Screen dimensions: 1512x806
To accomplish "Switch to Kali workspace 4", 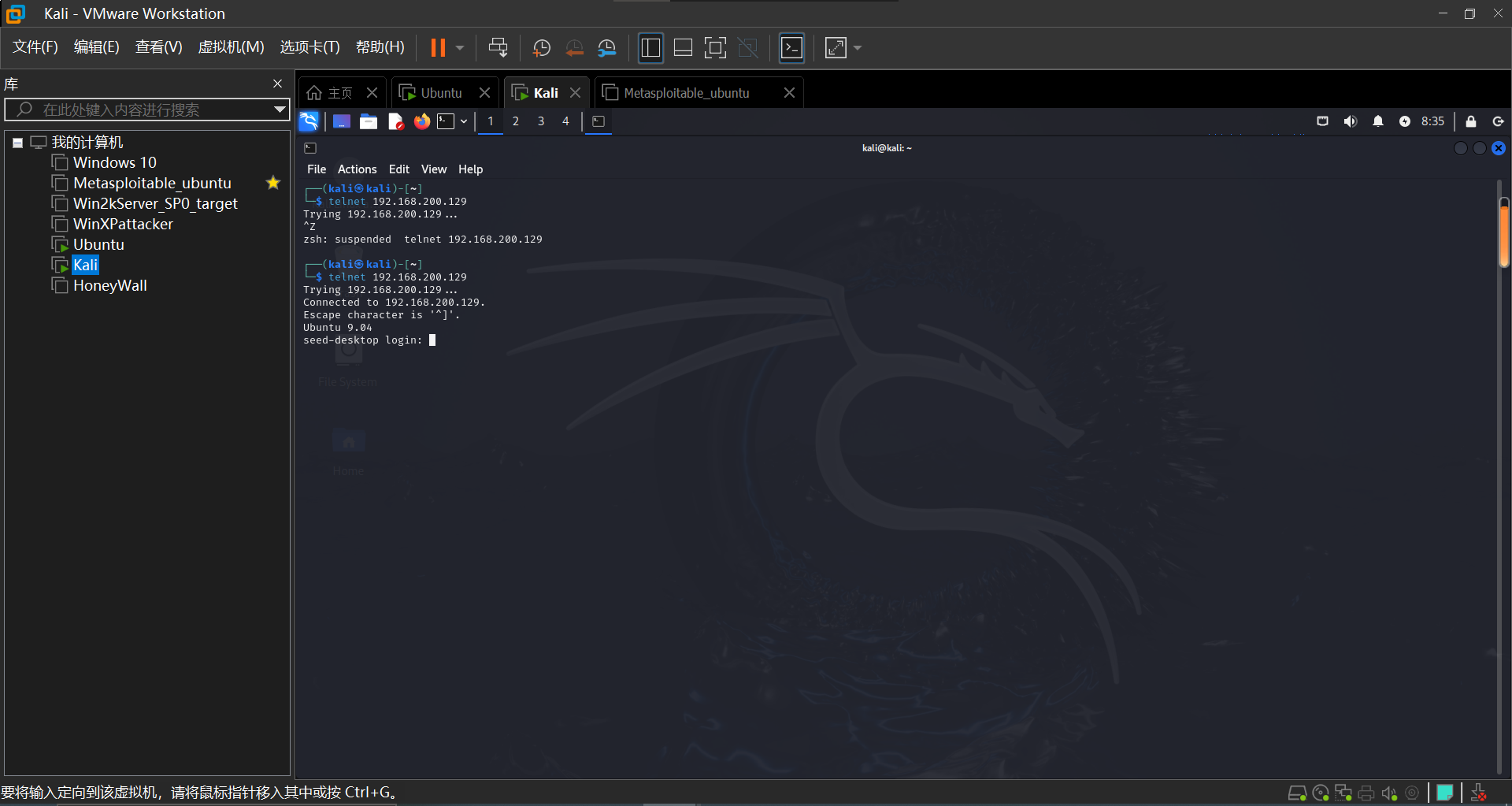I will 565,121.
